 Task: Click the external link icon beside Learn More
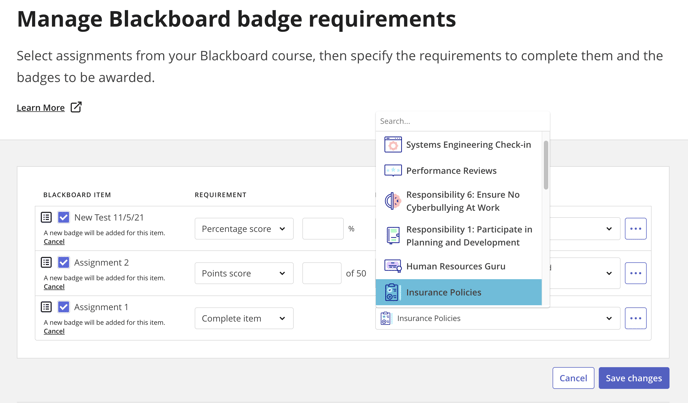[x=76, y=107]
